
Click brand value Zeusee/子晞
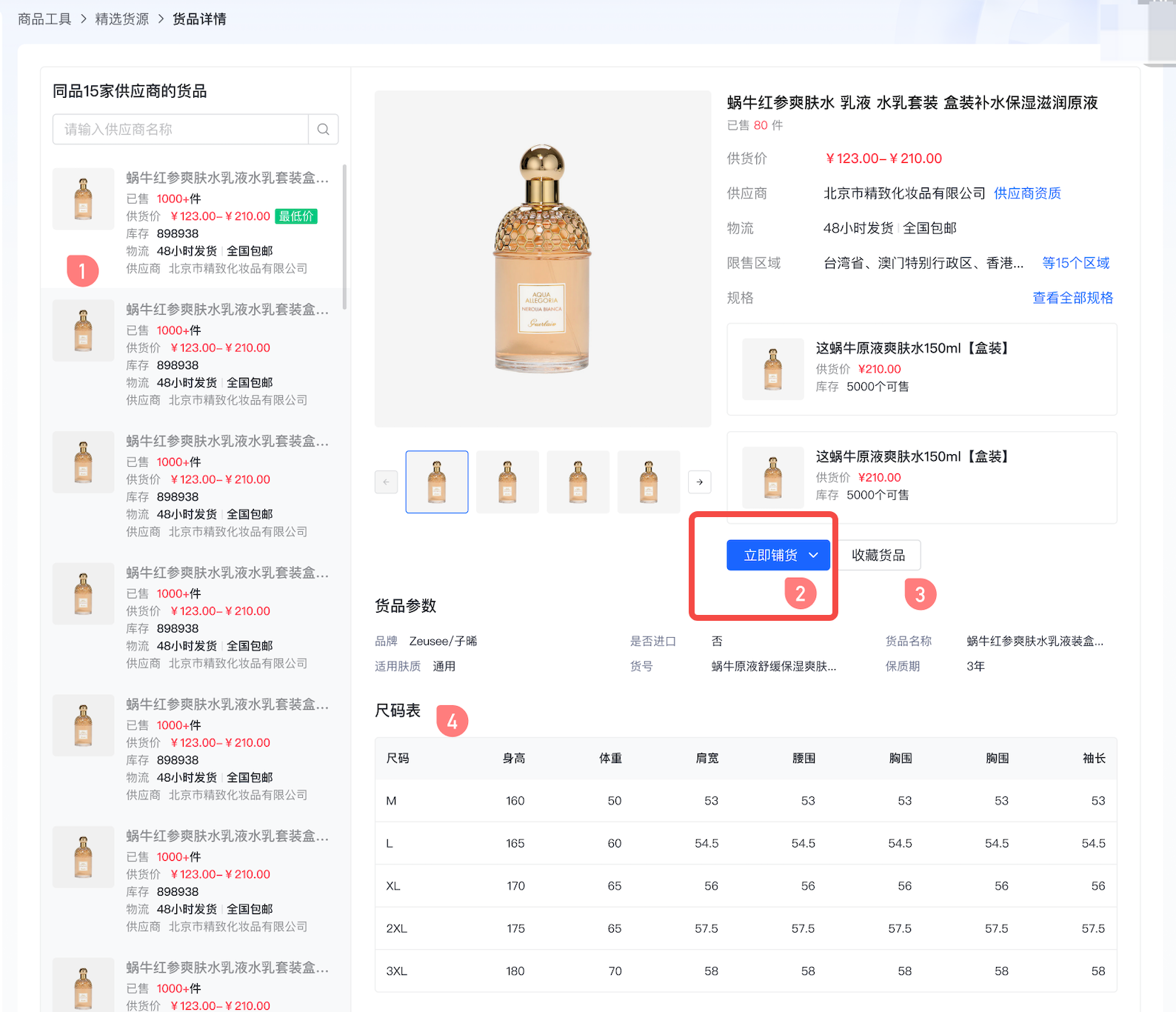[443, 642]
